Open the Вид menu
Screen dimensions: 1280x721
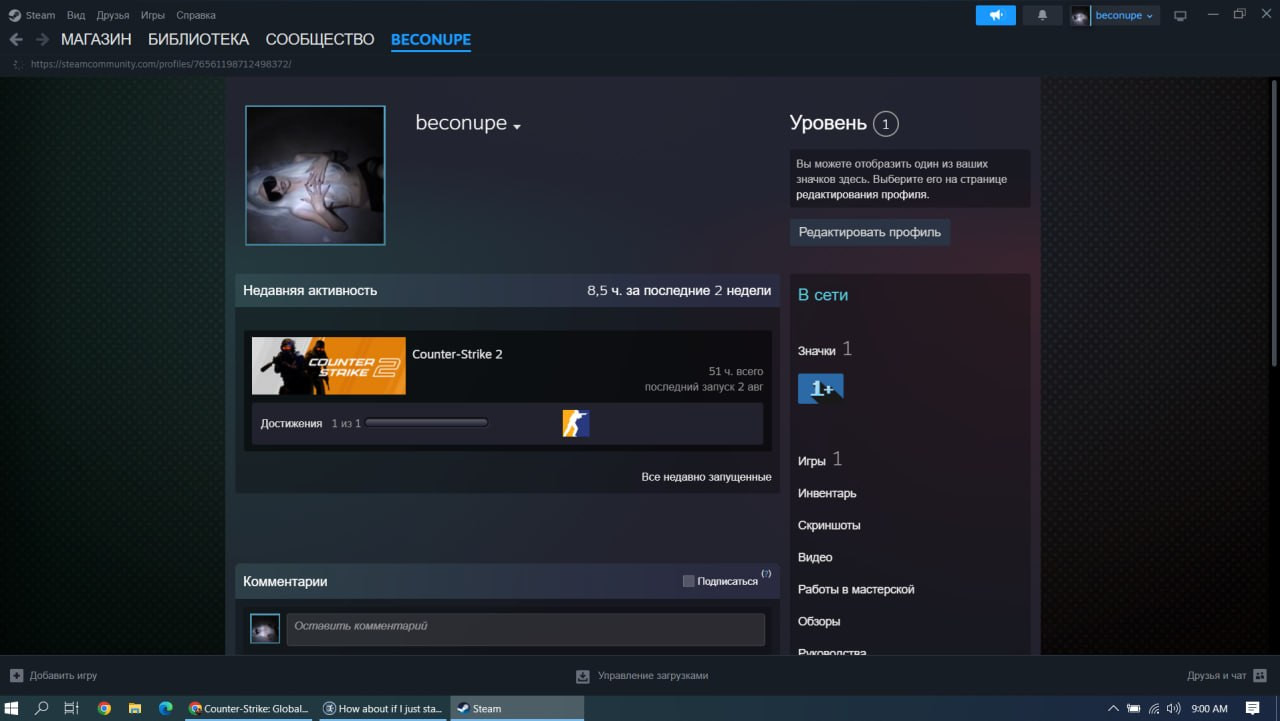coord(76,15)
